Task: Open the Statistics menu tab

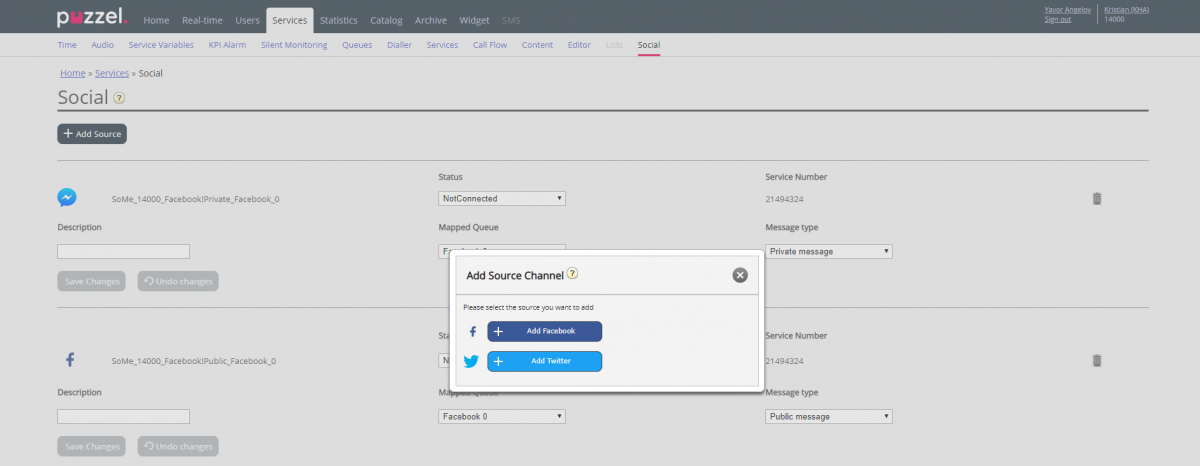Action: (338, 20)
